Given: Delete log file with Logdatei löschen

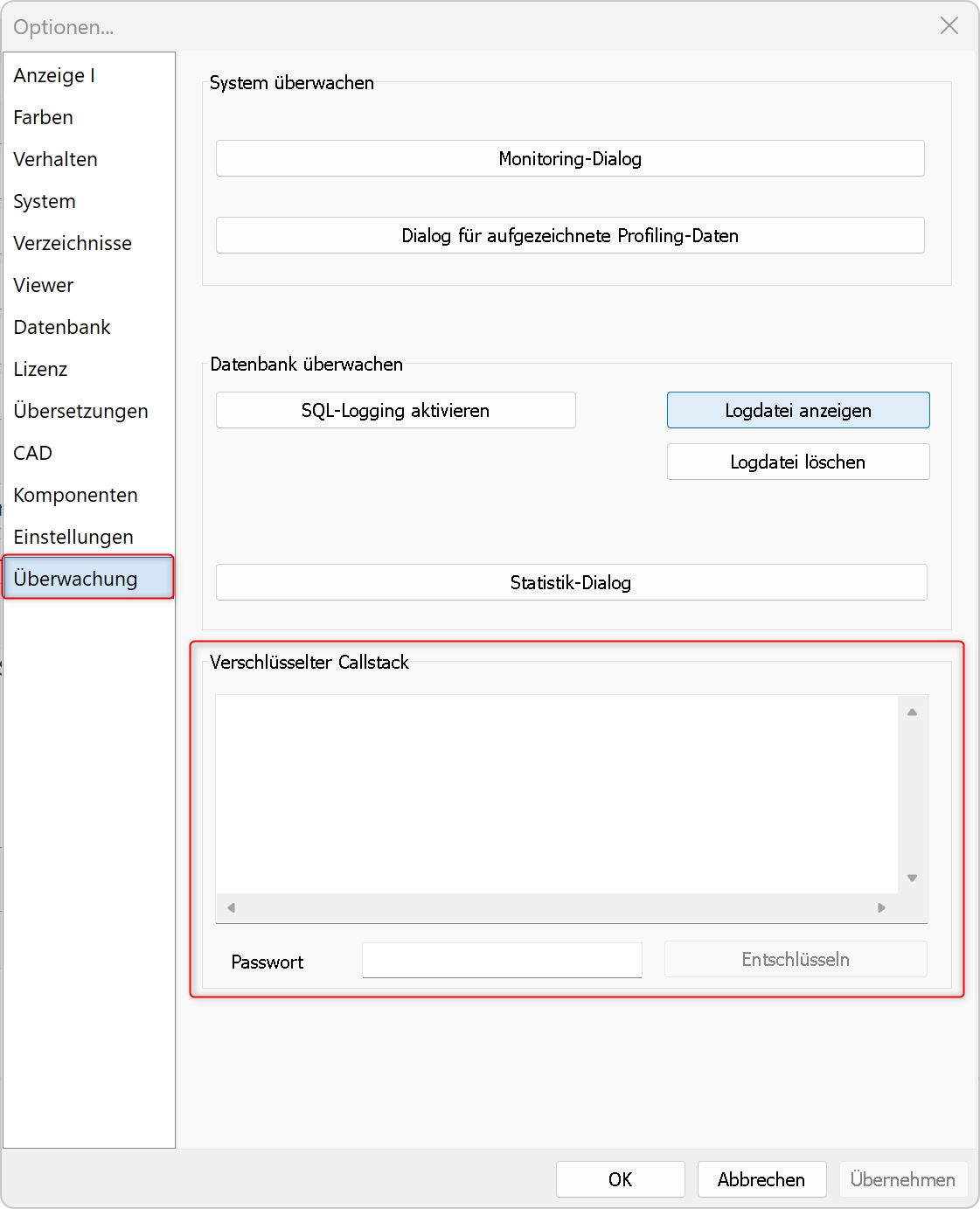Looking at the screenshot, I should [797, 462].
